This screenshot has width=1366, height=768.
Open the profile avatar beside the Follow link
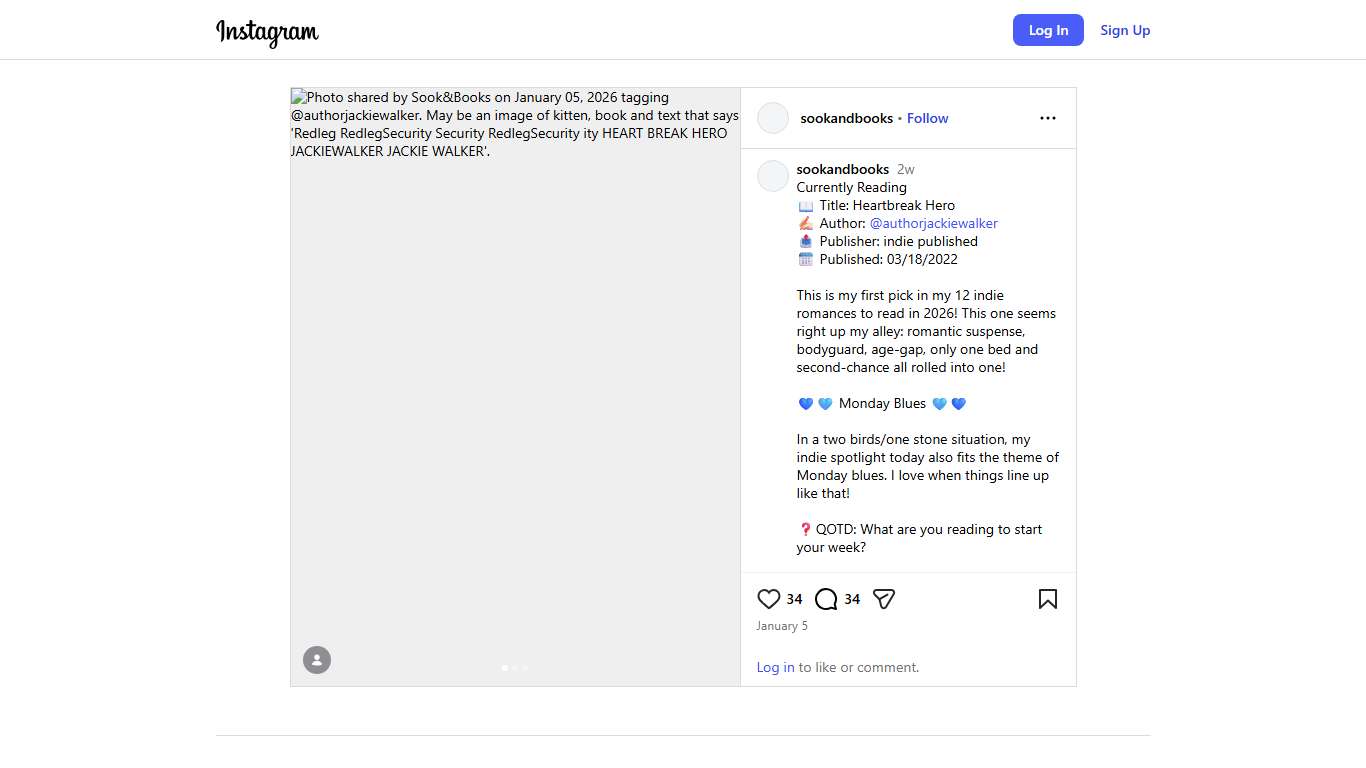(x=773, y=118)
